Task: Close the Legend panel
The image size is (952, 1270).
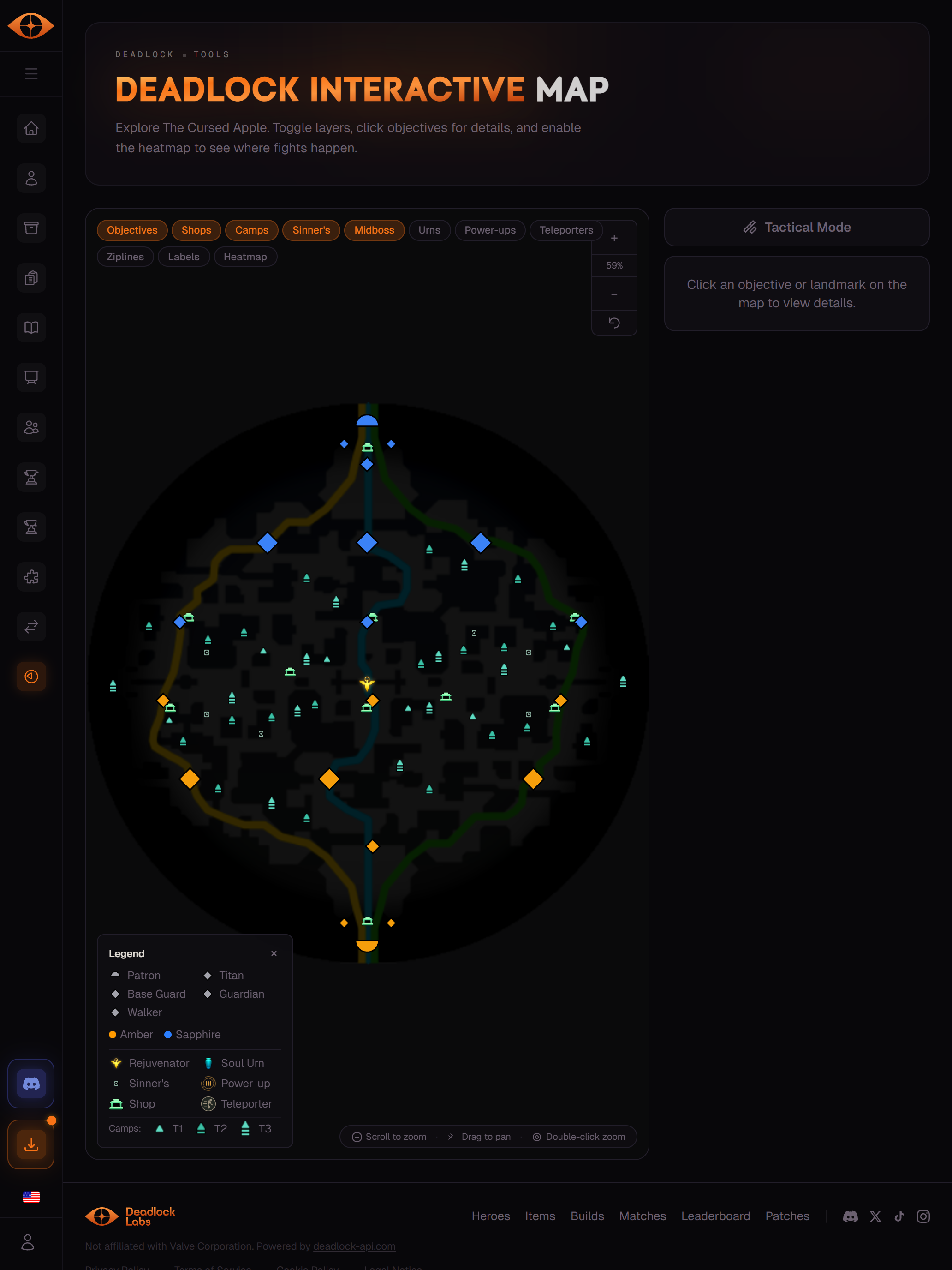Action: pyautogui.click(x=274, y=953)
